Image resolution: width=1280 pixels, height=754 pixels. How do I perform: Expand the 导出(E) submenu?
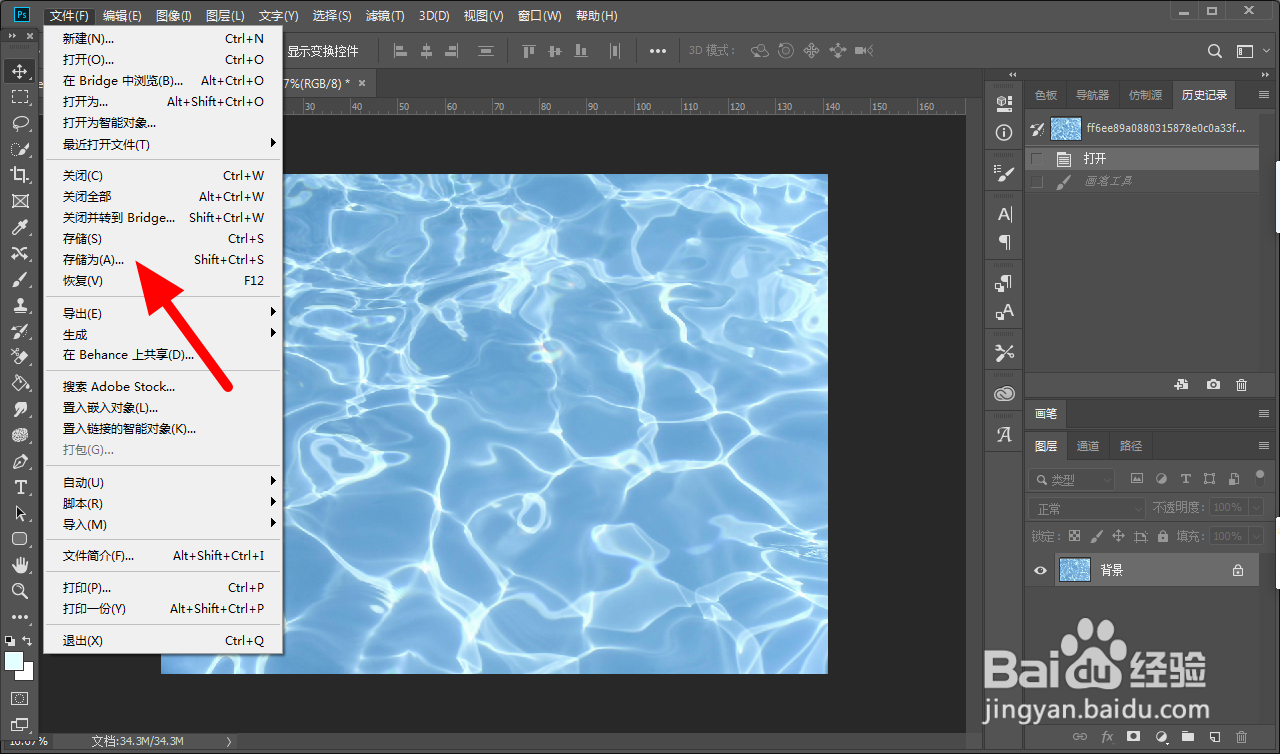coord(164,313)
